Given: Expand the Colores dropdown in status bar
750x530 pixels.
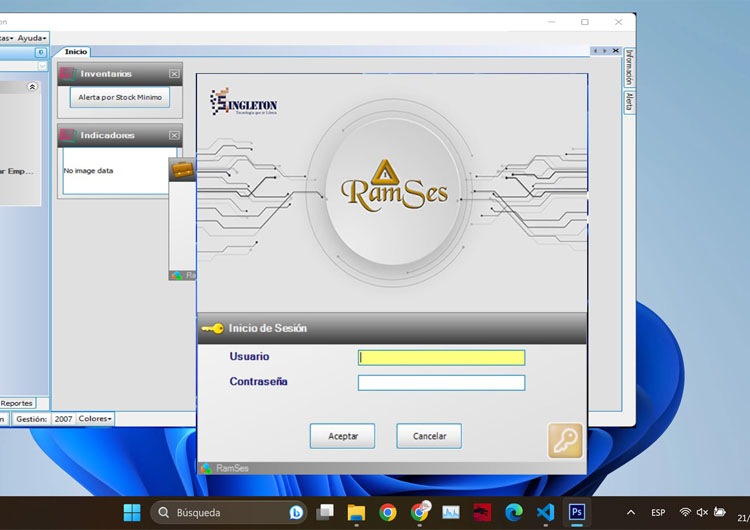Looking at the screenshot, I should click(96, 419).
